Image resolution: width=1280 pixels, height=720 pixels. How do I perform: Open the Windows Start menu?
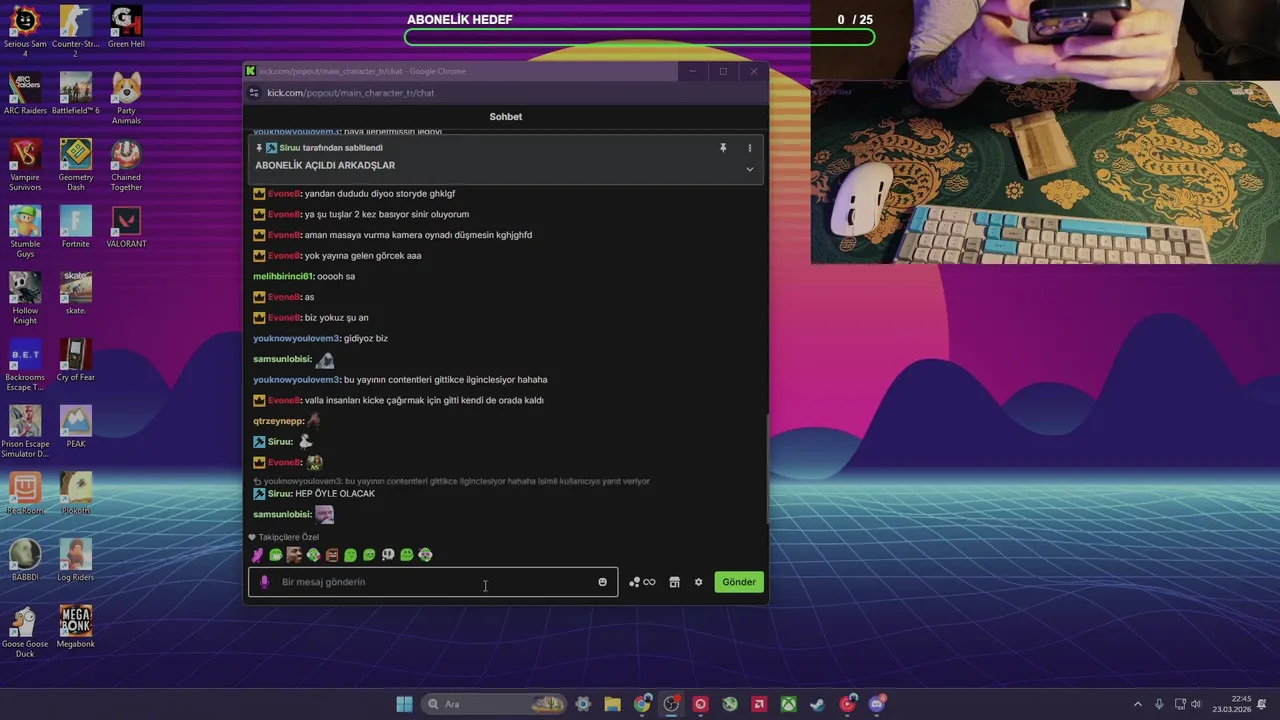coord(404,704)
